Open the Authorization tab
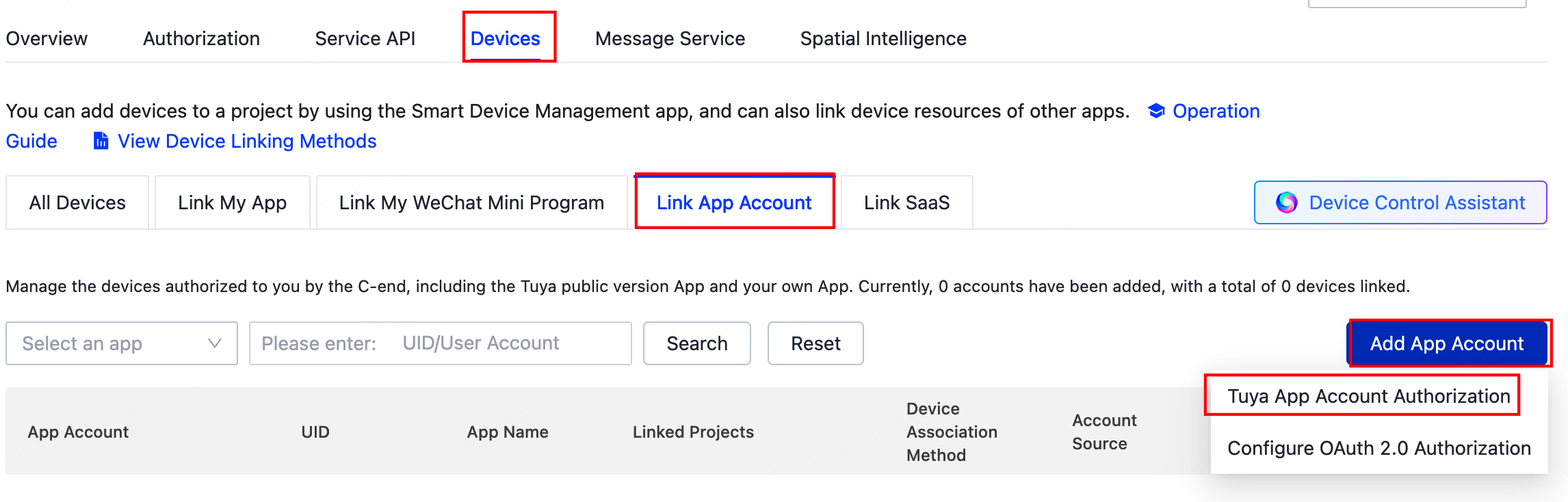This screenshot has height=502, width=1568. click(x=200, y=38)
